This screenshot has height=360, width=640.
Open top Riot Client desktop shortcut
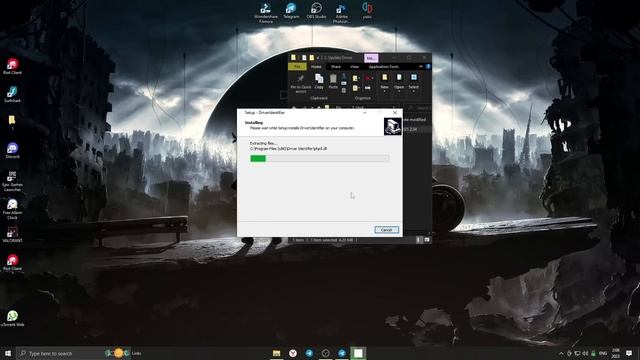coord(12,67)
